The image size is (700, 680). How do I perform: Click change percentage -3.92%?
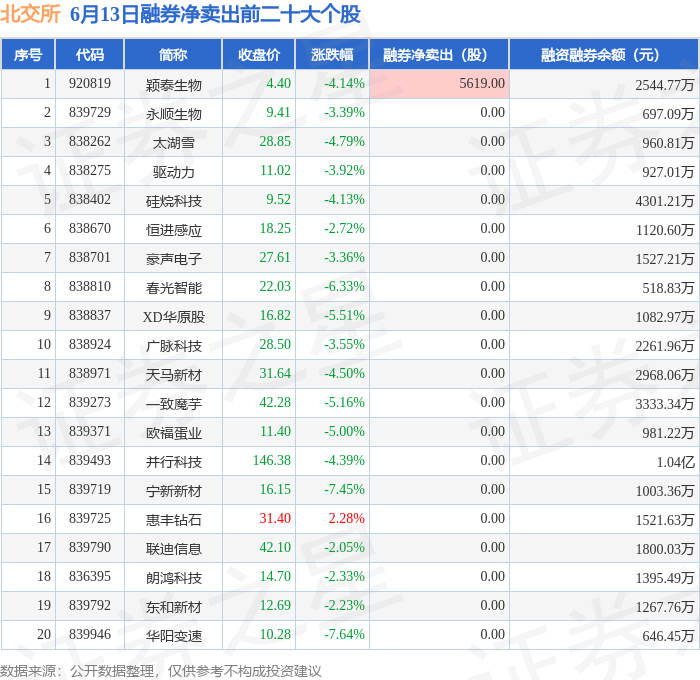[x=344, y=171]
